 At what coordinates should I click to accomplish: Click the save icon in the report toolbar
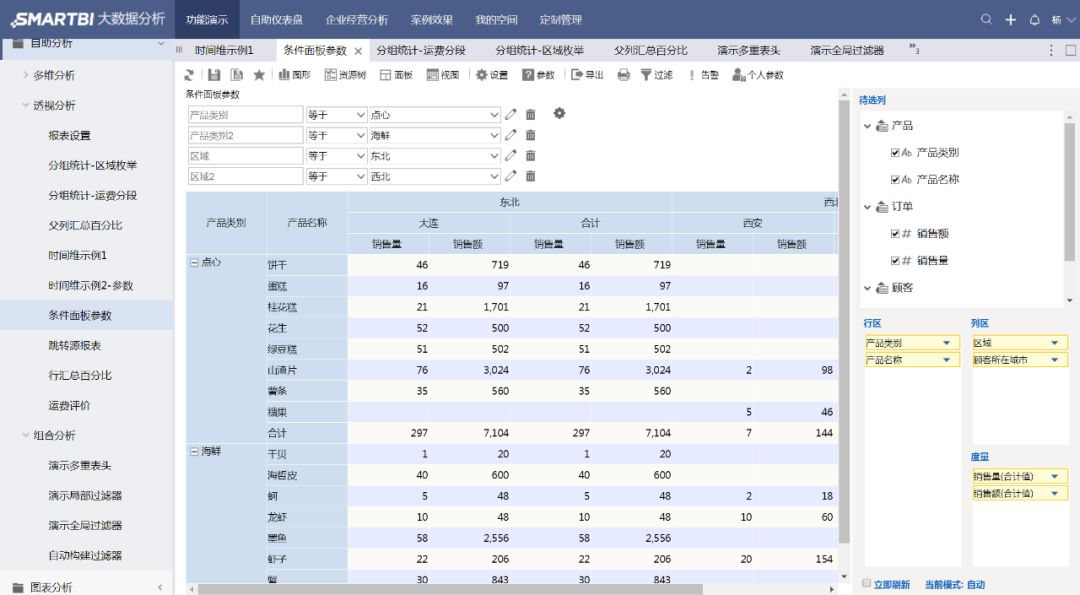(x=214, y=75)
